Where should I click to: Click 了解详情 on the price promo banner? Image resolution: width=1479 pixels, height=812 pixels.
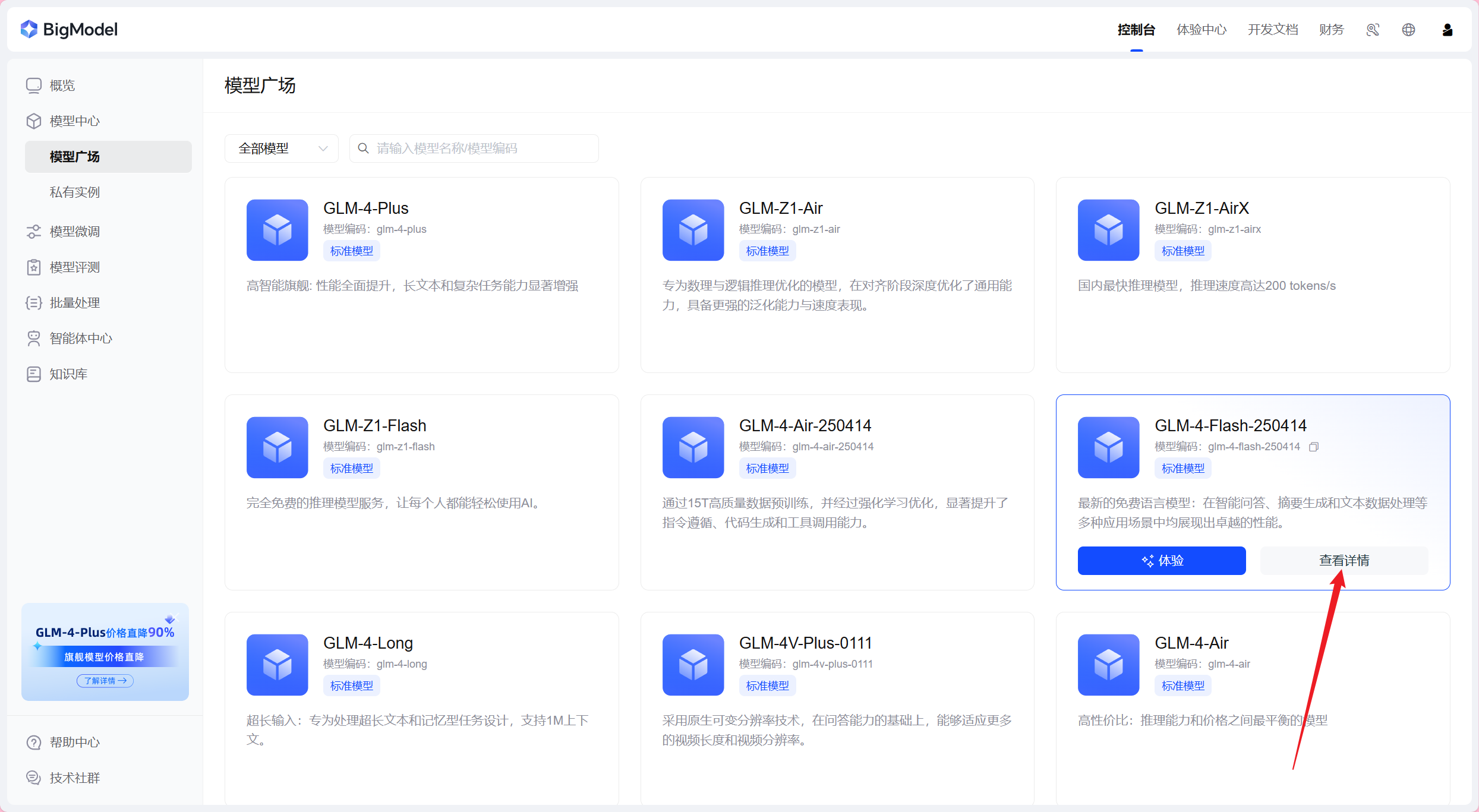[105, 681]
